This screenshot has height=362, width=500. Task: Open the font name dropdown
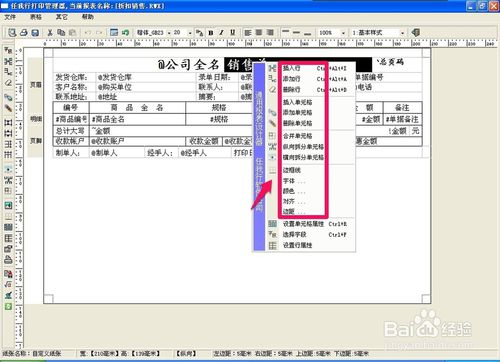tap(169, 33)
